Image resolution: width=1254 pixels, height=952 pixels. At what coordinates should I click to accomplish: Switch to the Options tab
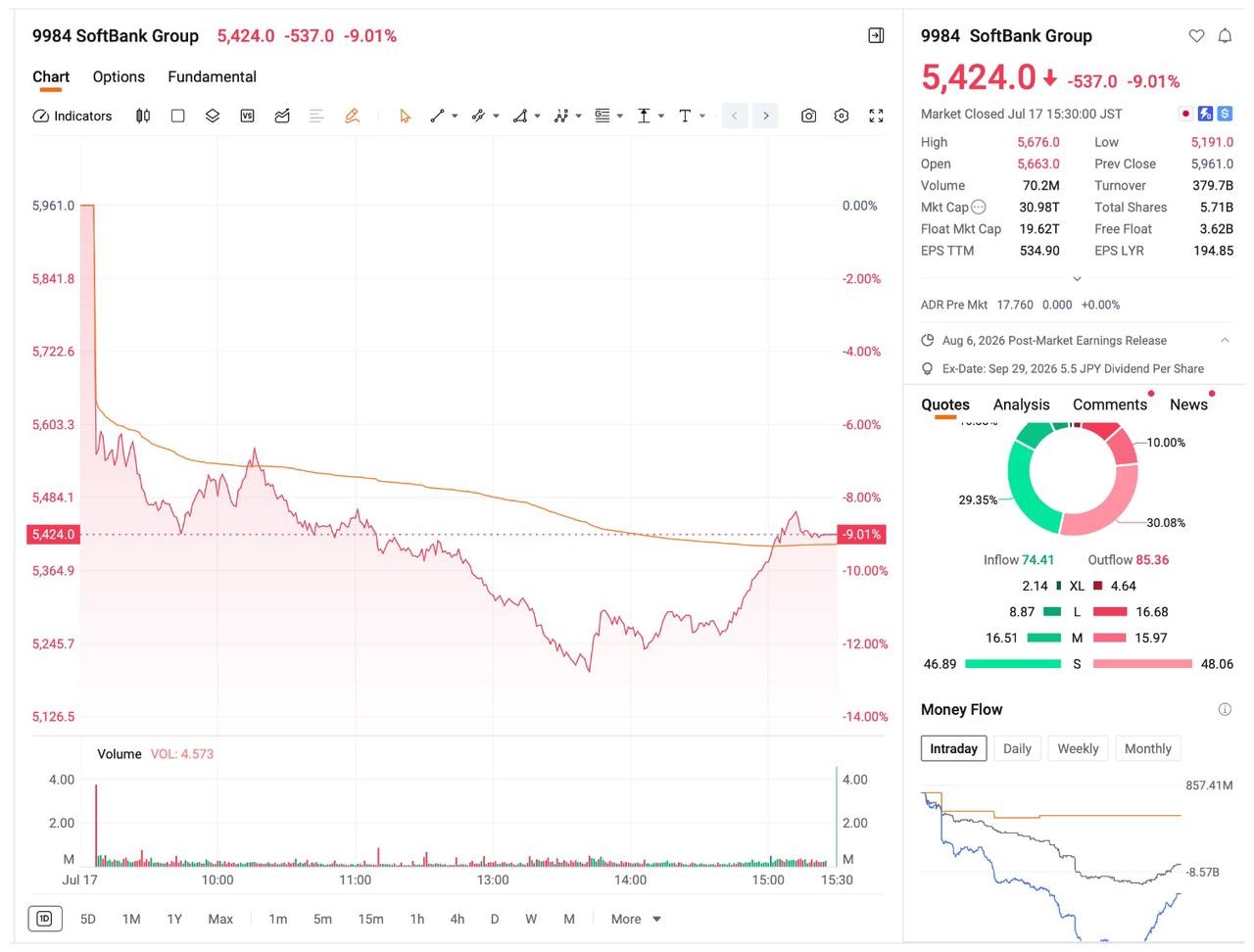coord(119,76)
